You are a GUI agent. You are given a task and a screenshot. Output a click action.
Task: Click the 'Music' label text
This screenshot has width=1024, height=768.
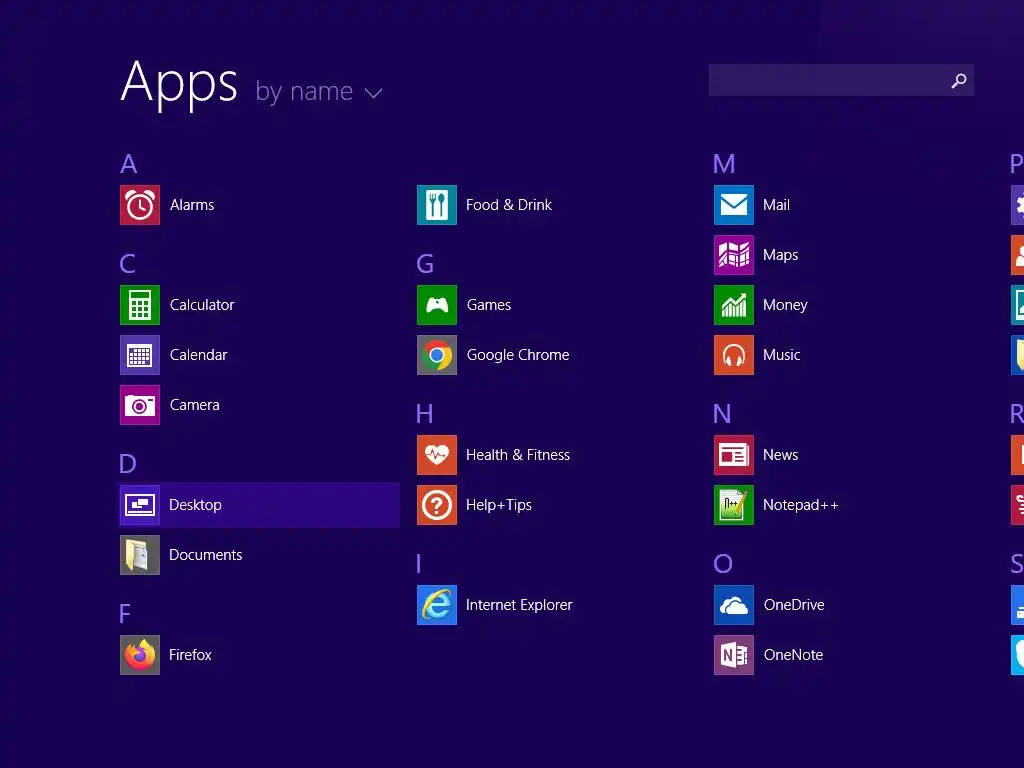coord(782,355)
